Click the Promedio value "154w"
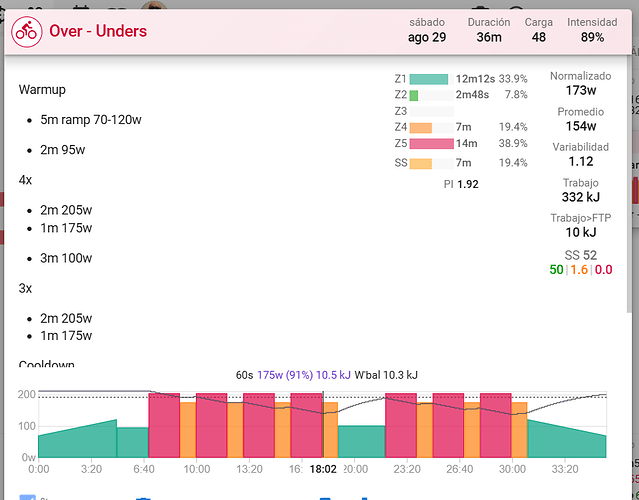The height and width of the screenshot is (500, 639). 581,126
